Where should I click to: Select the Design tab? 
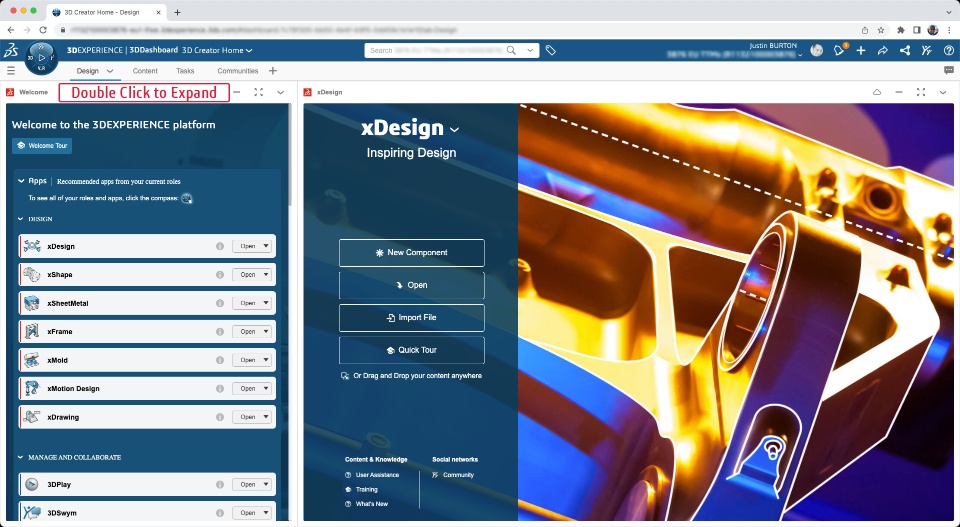pos(88,71)
